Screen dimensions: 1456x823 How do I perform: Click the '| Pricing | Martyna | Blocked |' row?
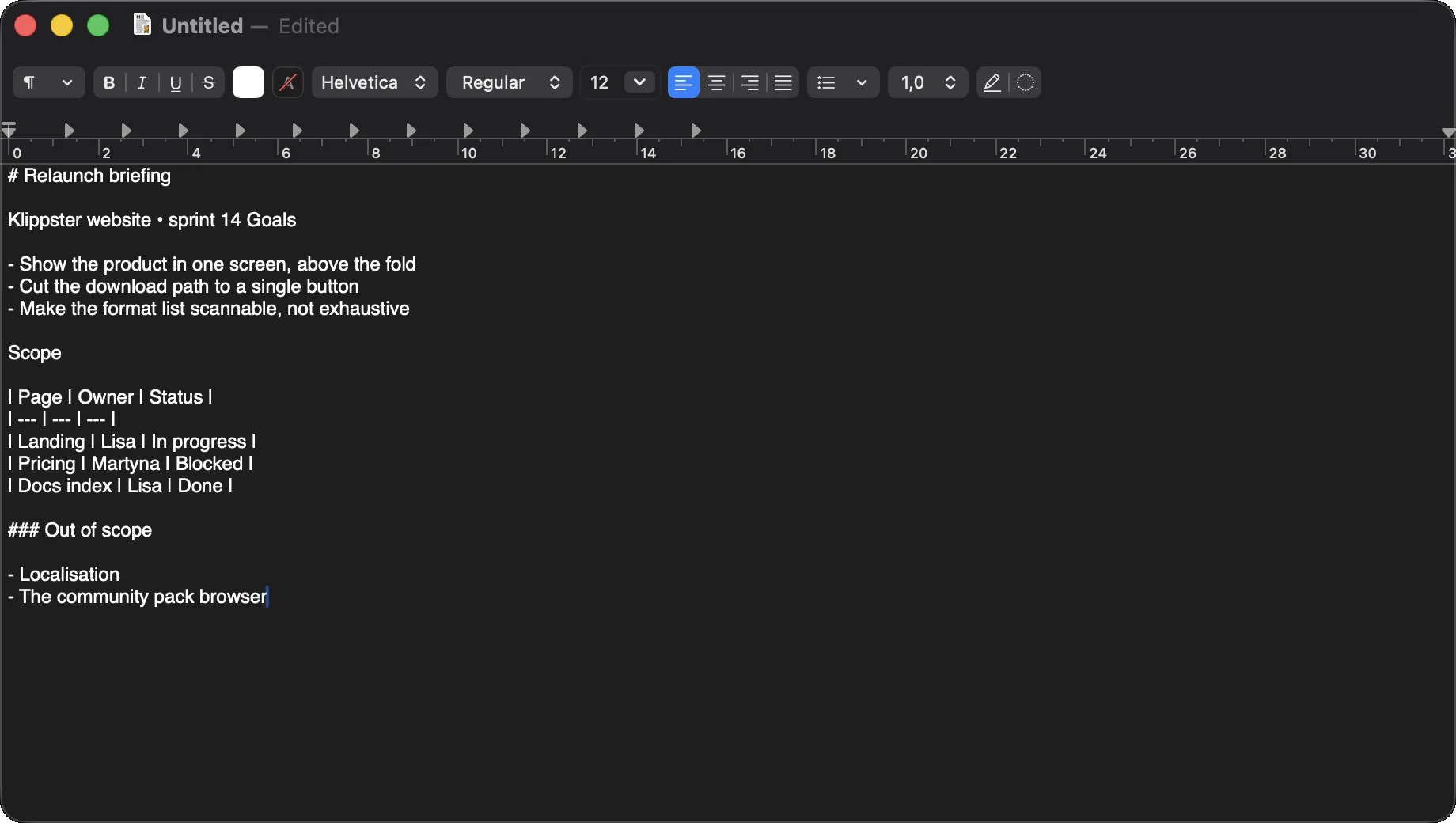(131, 464)
